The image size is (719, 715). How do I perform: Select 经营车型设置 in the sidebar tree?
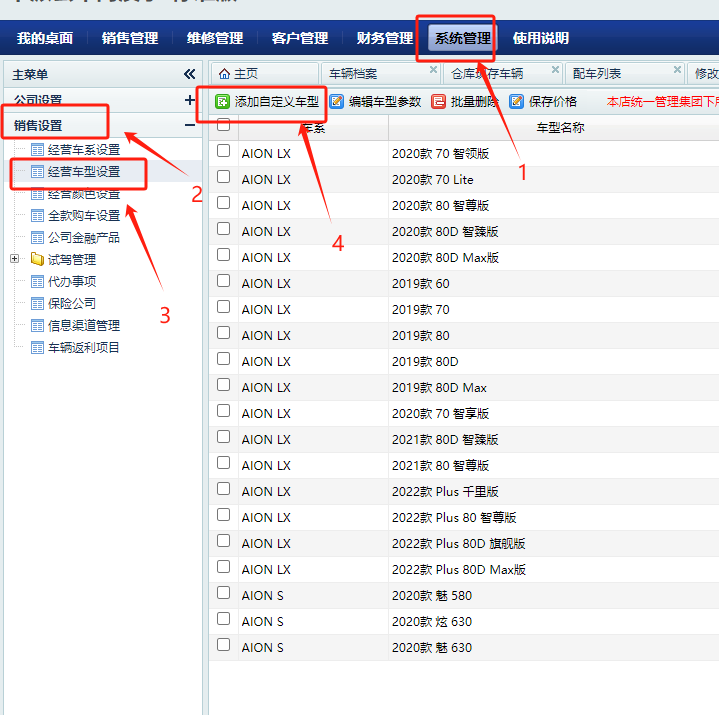(84, 172)
